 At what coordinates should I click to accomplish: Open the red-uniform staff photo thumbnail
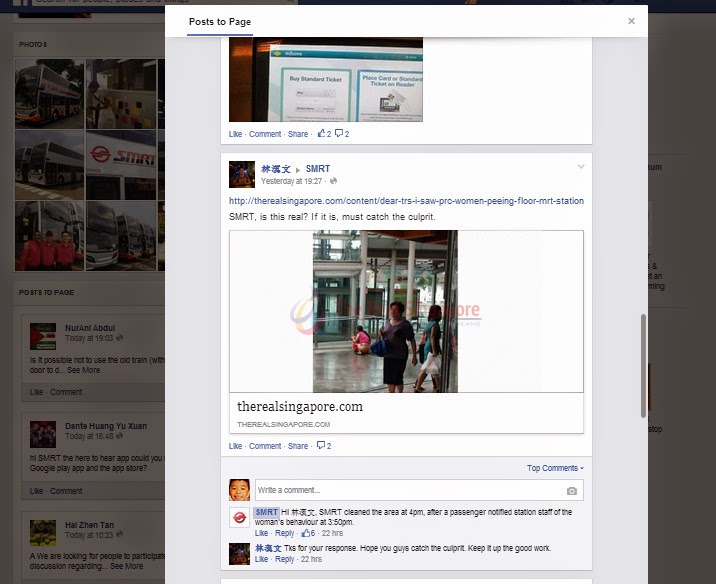(x=49, y=236)
